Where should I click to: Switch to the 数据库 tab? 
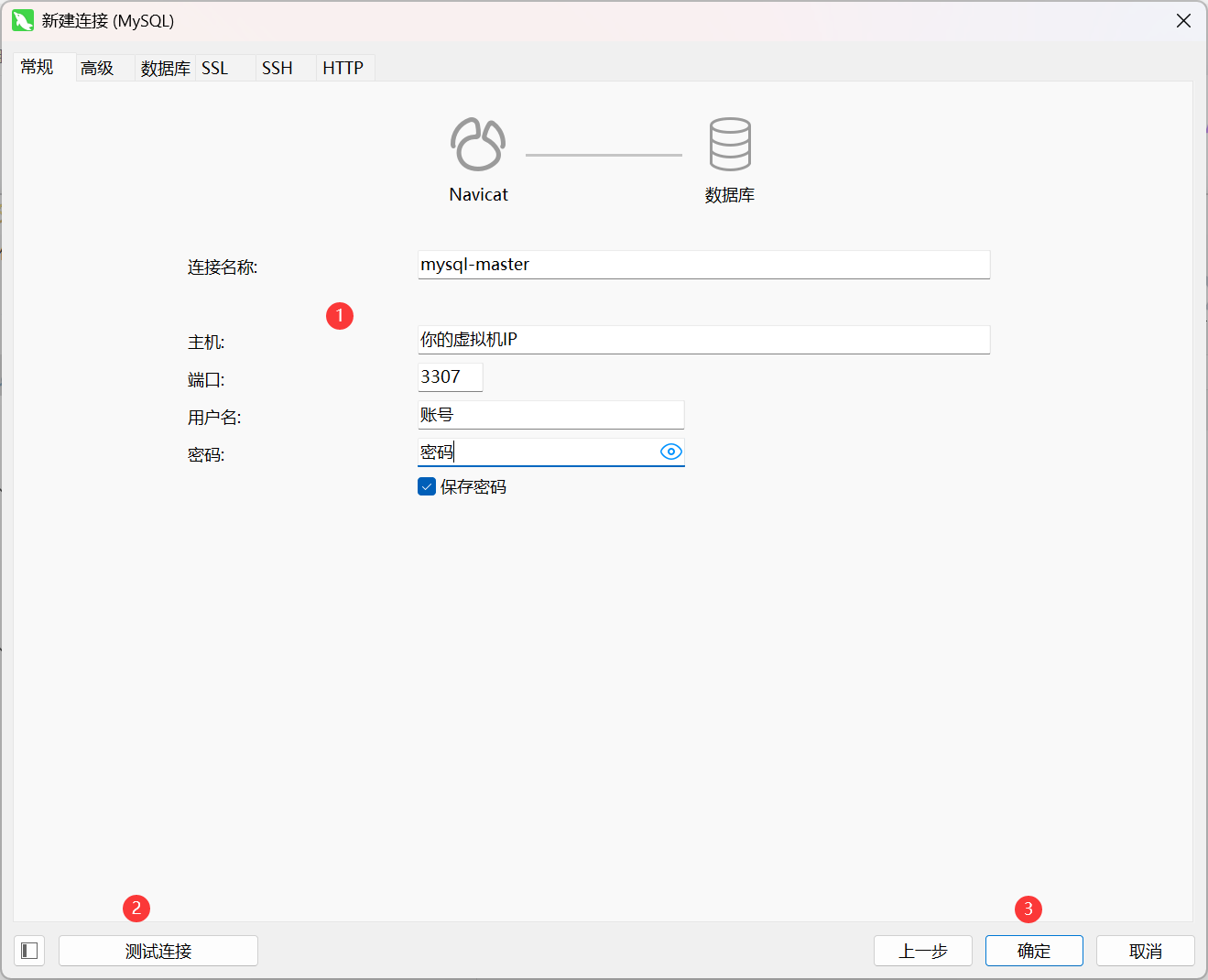click(x=165, y=67)
